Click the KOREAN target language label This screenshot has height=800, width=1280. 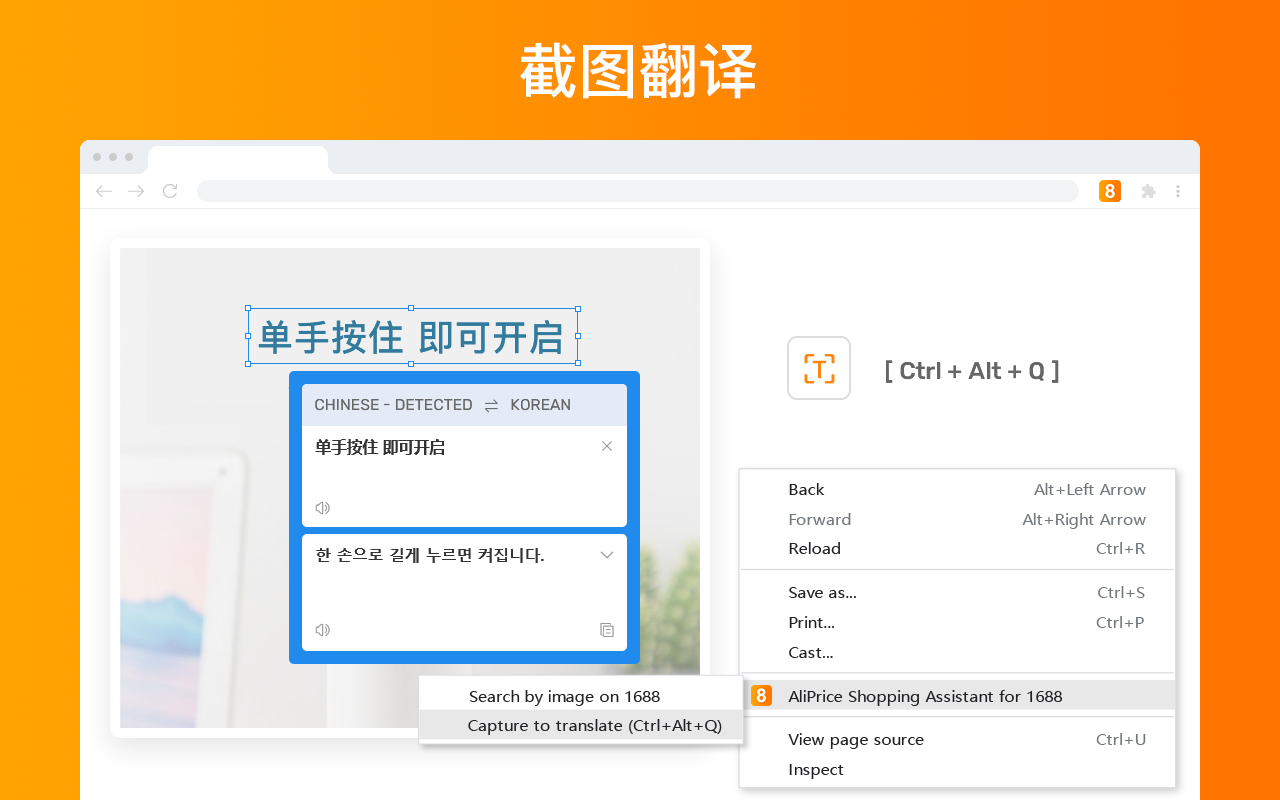[x=541, y=405]
